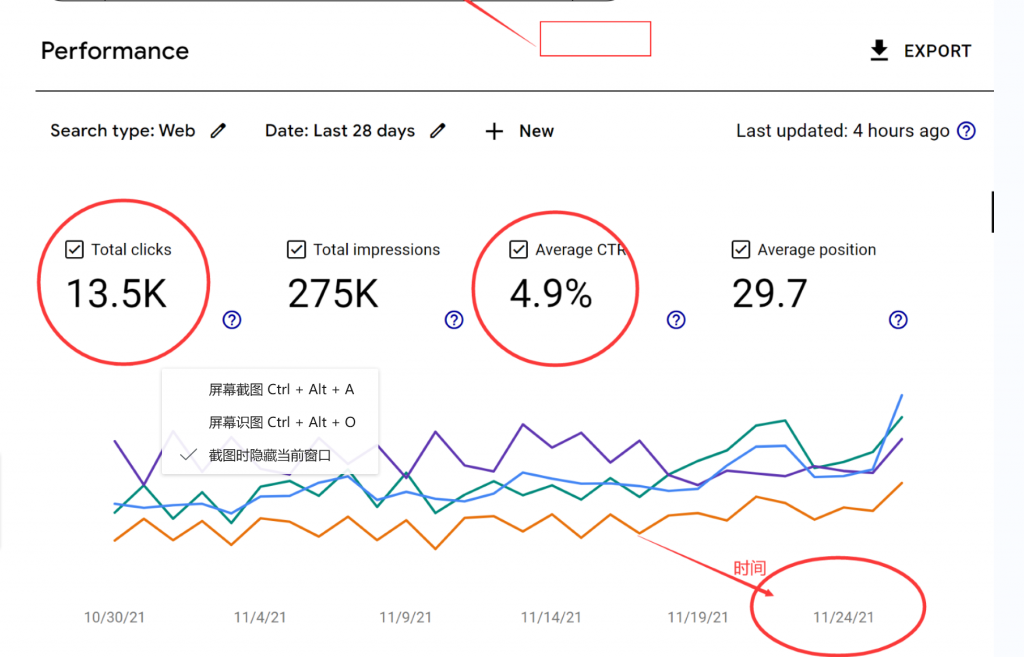Edit search type pencil icon
Screen dimensions: 1024x657
click(218, 131)
